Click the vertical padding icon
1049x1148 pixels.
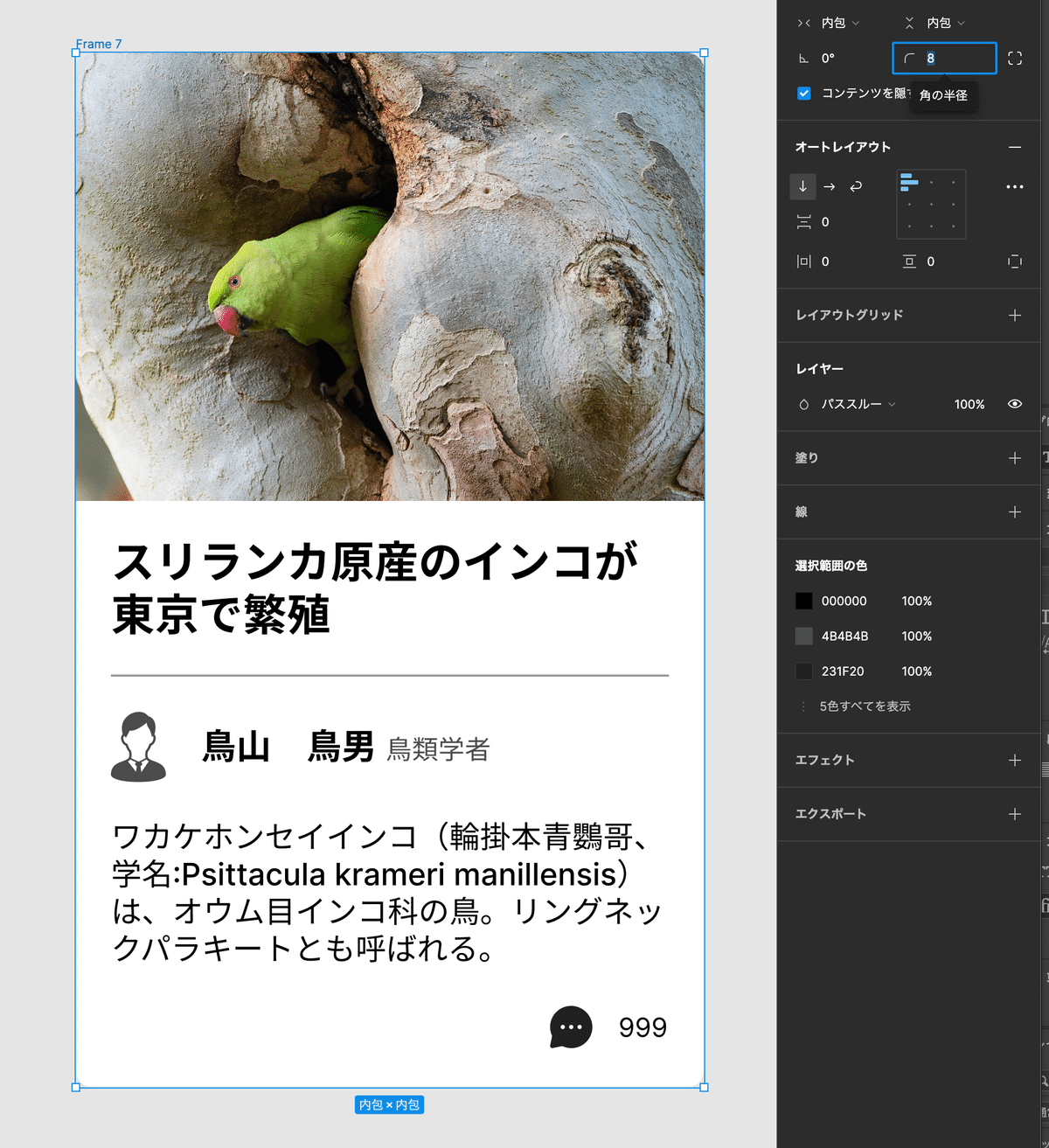[x=909, y=261]
